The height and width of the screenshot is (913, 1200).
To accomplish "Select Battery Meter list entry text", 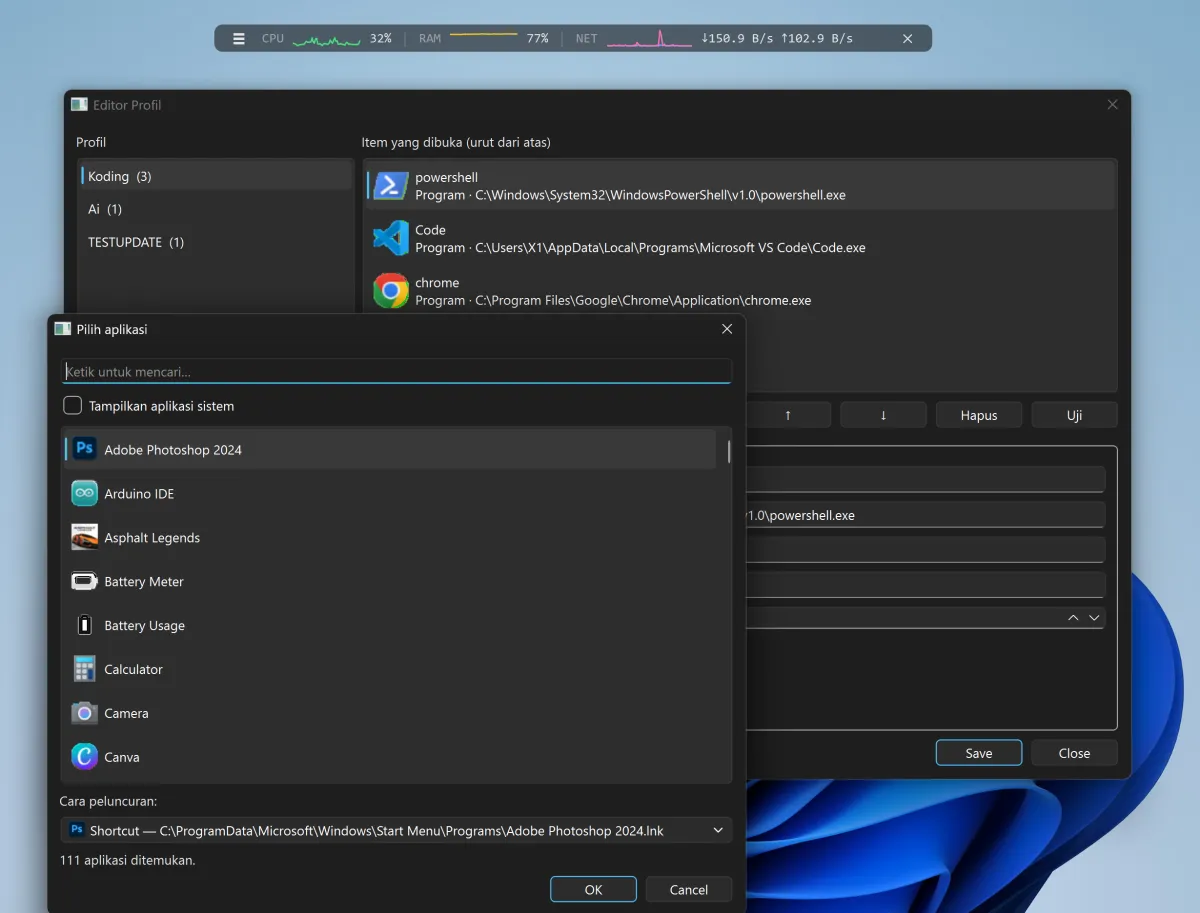I will (x=144, y=582).
